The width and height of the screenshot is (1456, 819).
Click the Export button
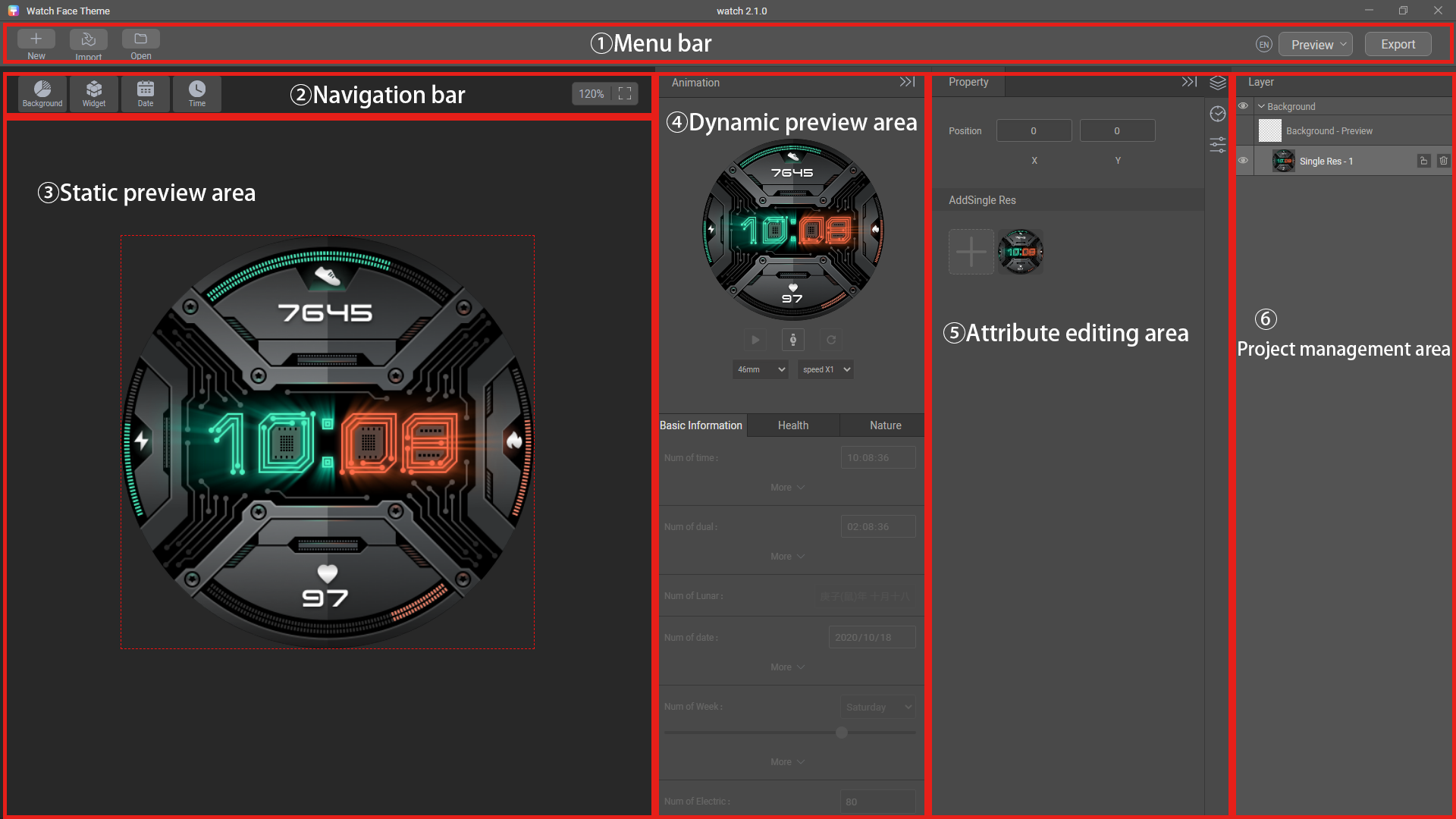click(1398, 45)
